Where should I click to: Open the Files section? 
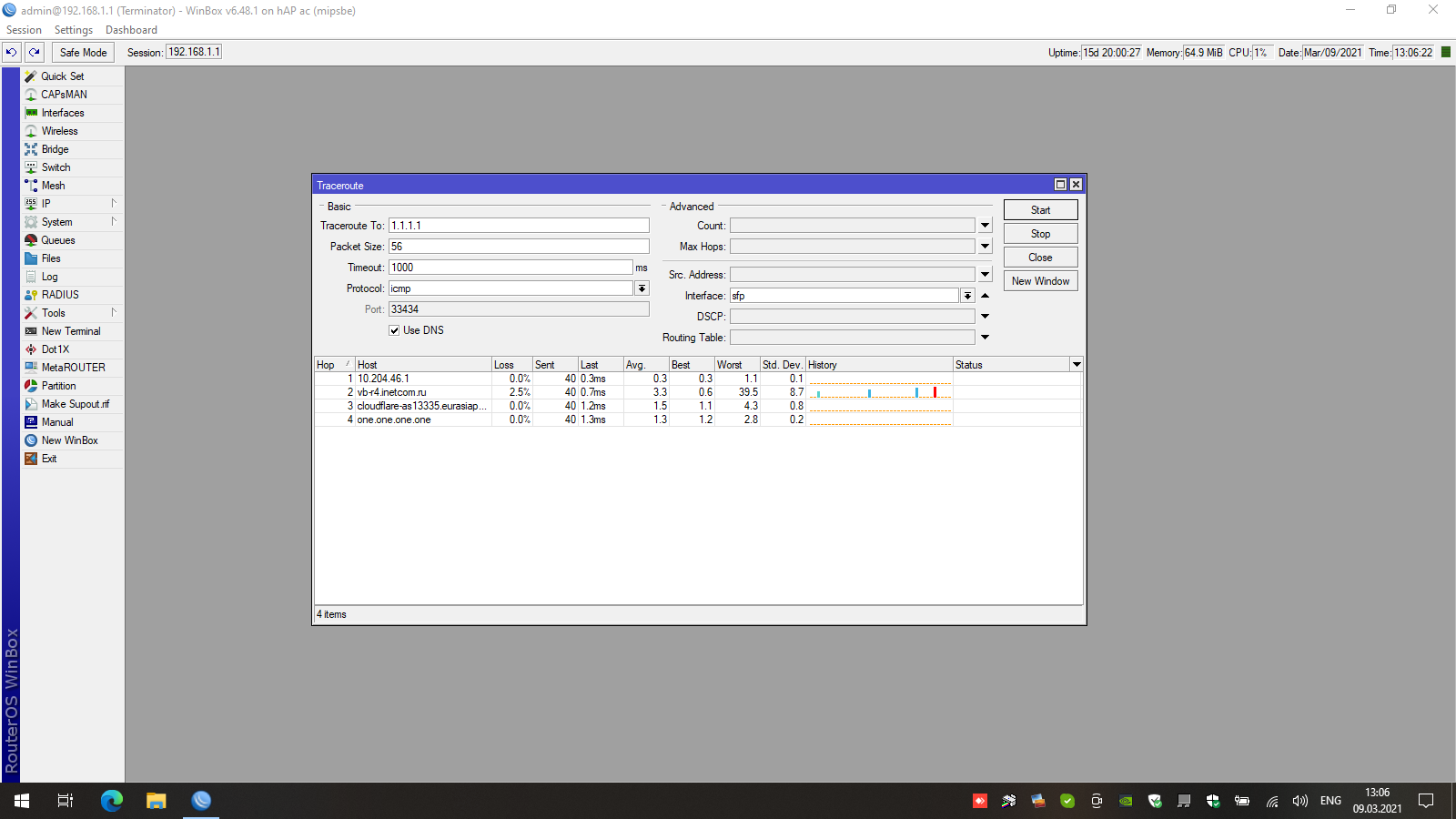(51, 258)
